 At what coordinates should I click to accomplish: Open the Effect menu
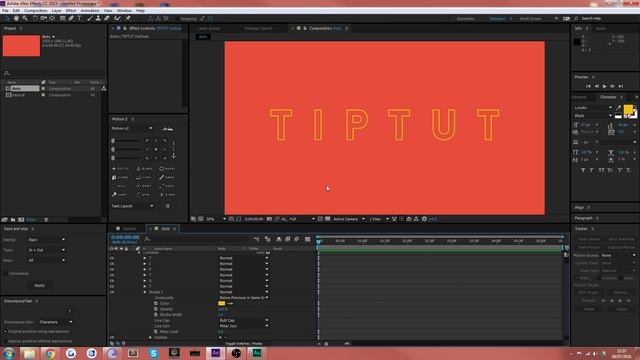[71, 11]
